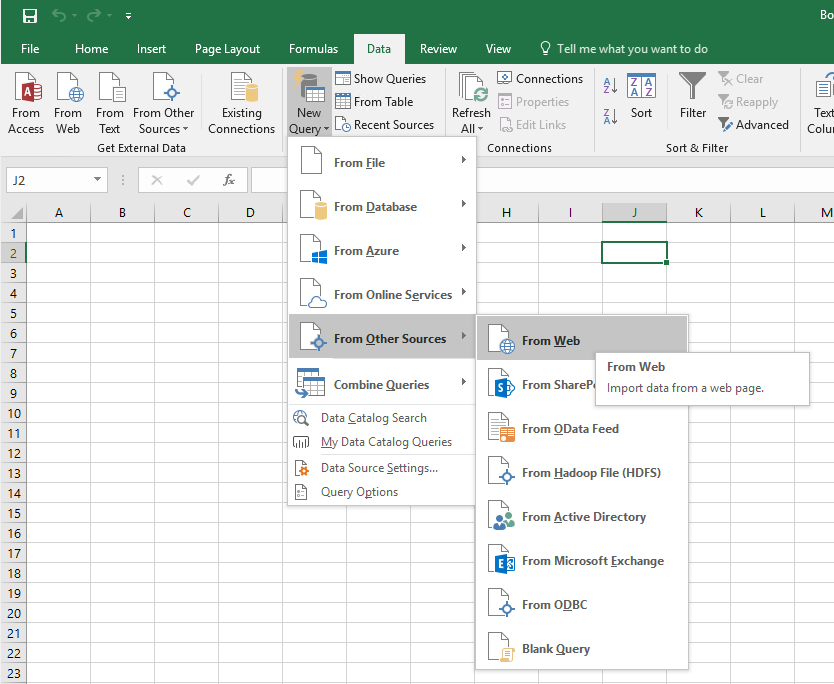Choose From Microsoft Exchange
This screenshot has height=684, width=834.
coord(582,561)
